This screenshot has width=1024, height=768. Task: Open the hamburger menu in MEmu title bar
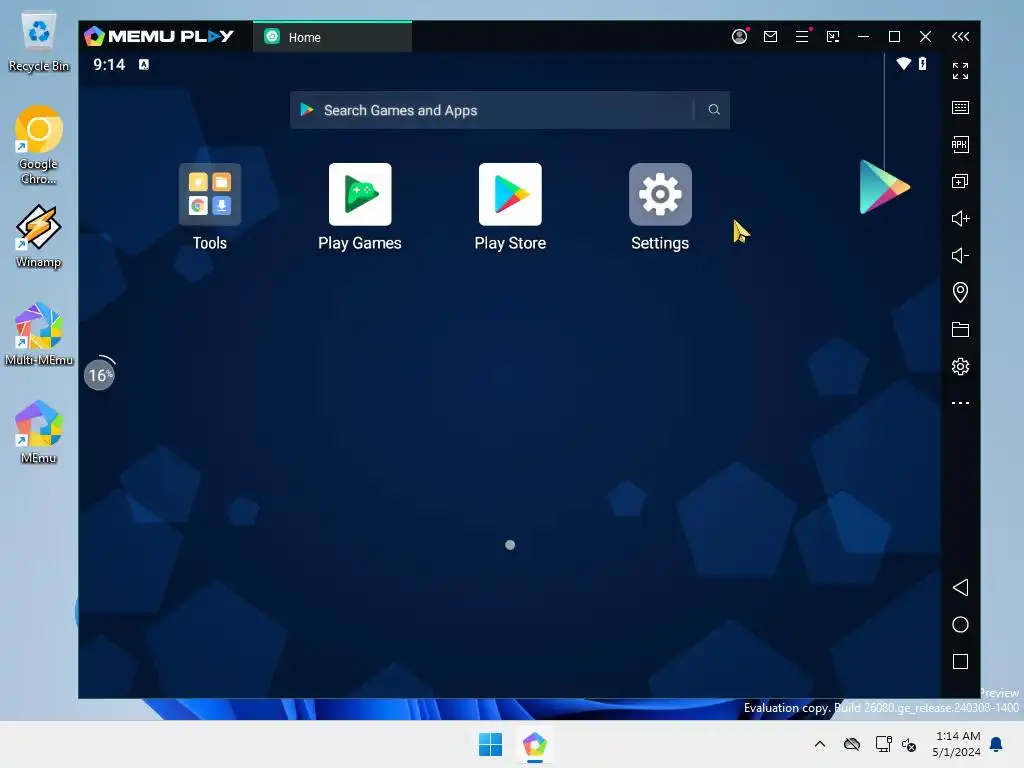pos(802,37)
